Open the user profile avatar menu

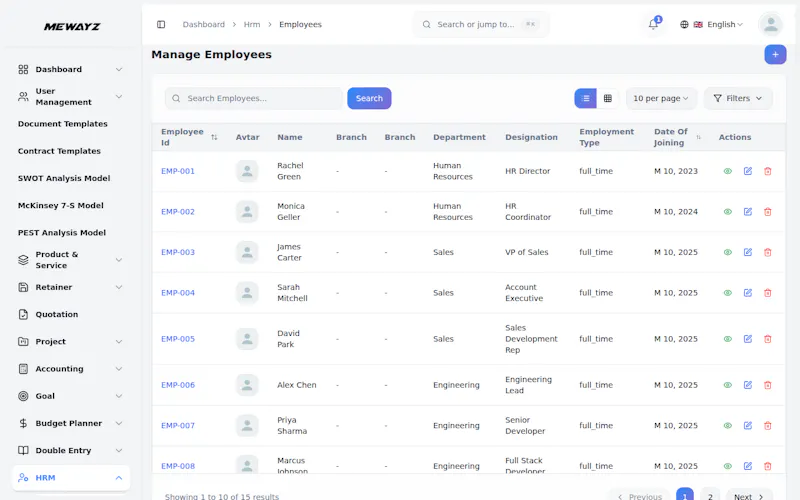click(770, 24)
